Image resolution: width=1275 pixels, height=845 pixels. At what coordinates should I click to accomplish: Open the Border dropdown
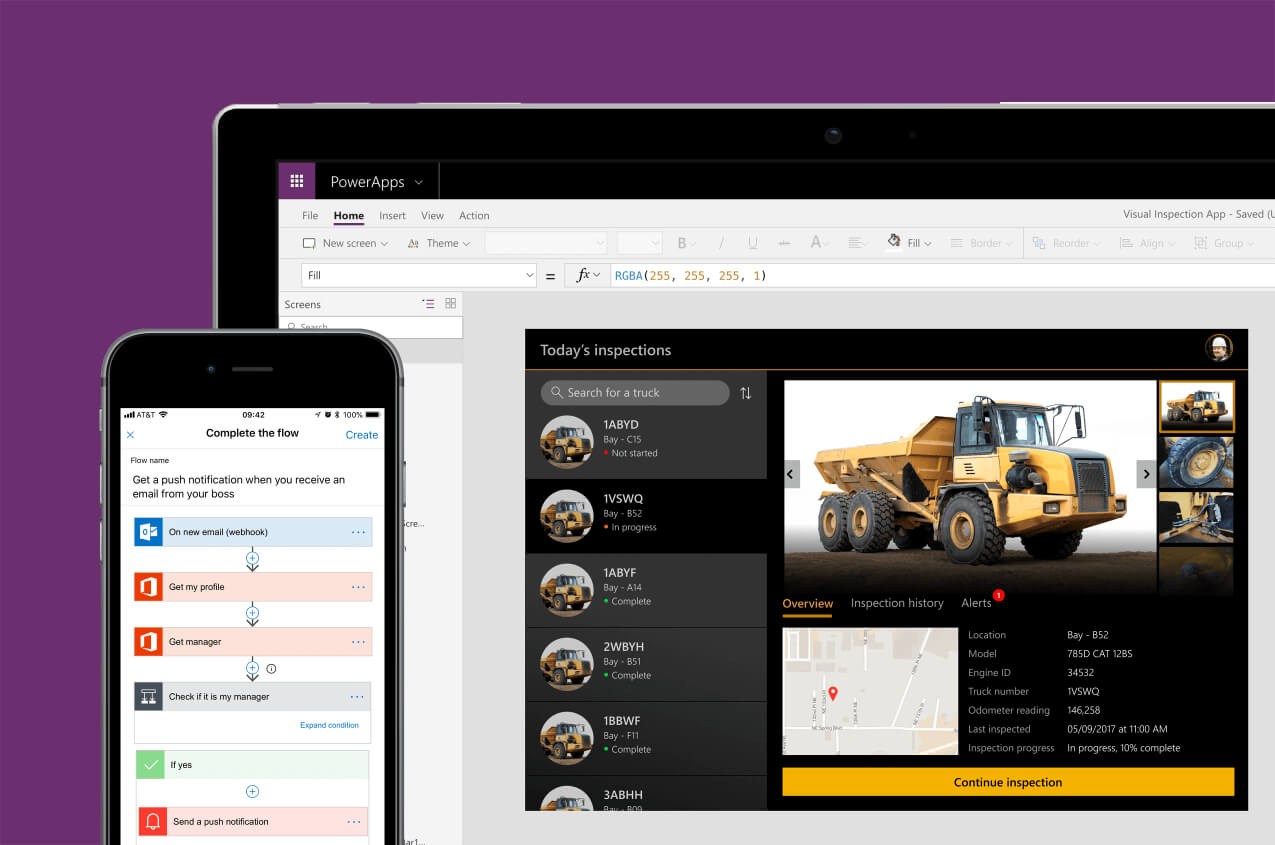981,243
